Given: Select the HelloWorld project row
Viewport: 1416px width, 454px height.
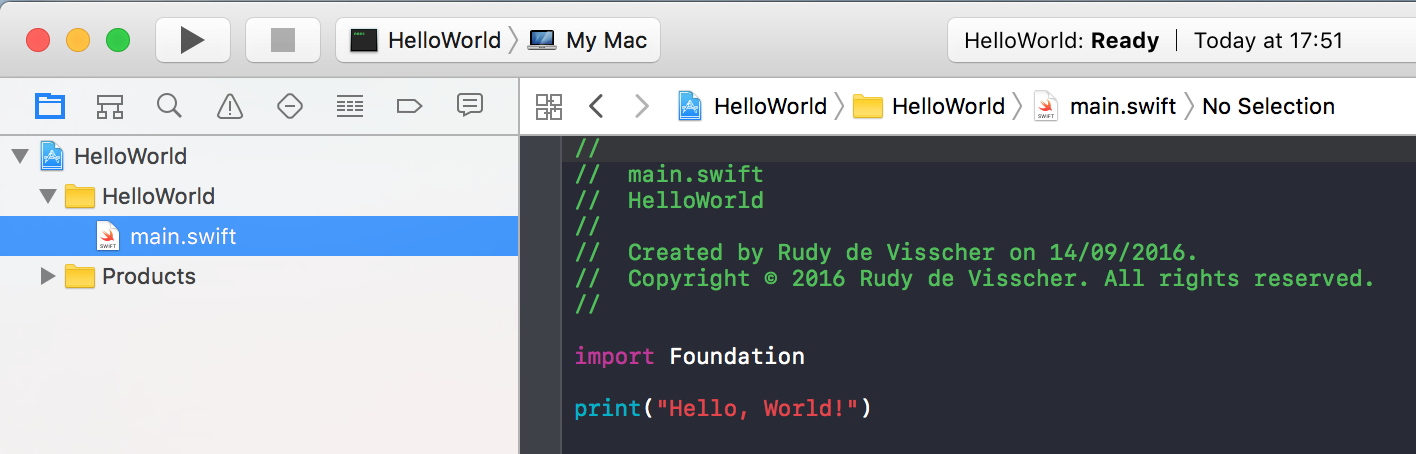Looking at the screenshot, I should (x=259, y=157).
